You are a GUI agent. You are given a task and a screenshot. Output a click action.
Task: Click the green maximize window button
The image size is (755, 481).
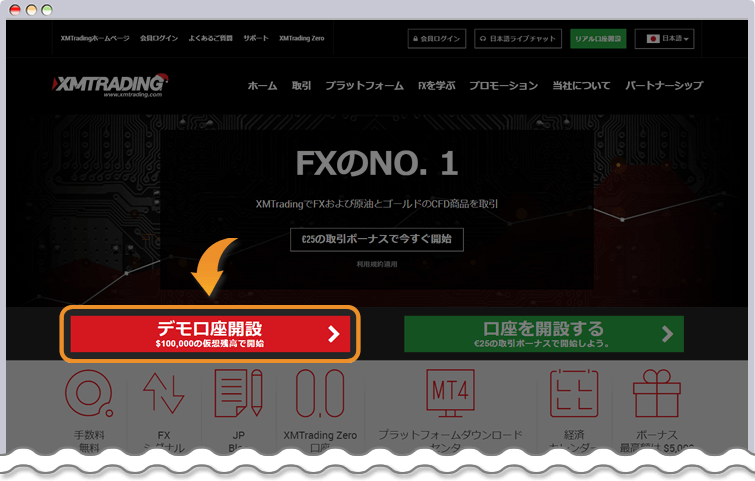(x=47, y=10)
